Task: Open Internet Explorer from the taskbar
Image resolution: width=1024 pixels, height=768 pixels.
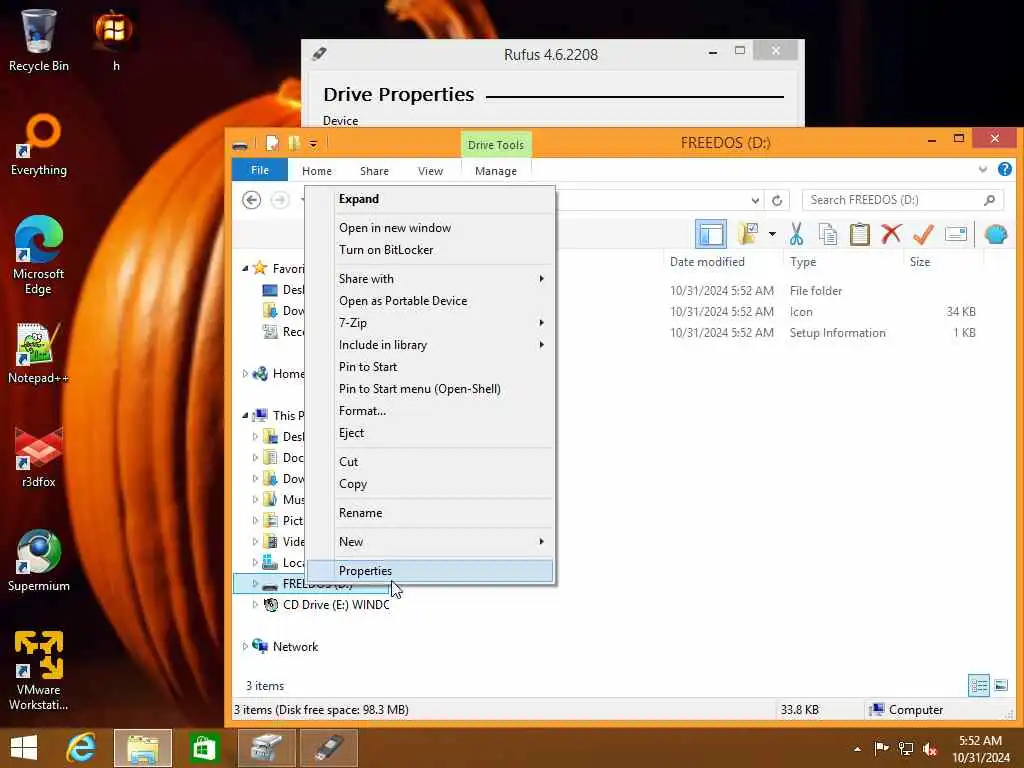Action: (81, 748)
